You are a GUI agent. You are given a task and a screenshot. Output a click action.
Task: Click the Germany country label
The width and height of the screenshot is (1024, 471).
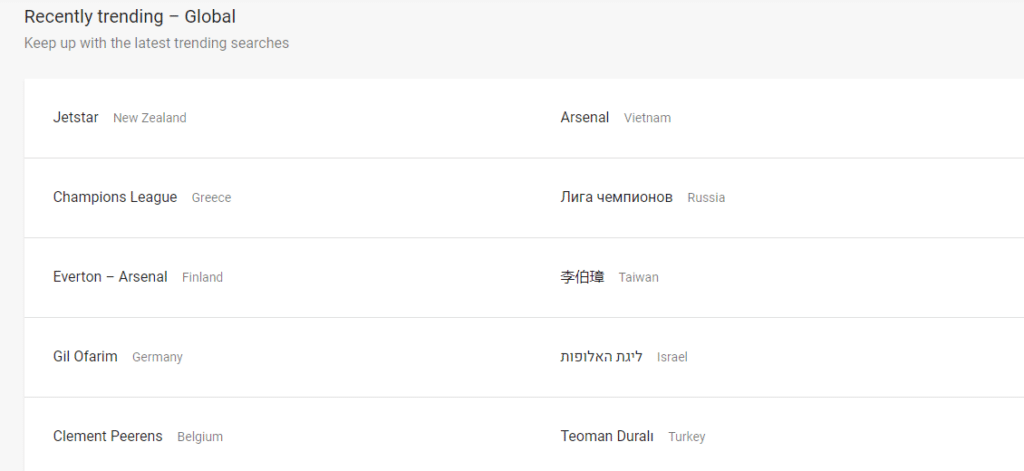pos(157,358)
